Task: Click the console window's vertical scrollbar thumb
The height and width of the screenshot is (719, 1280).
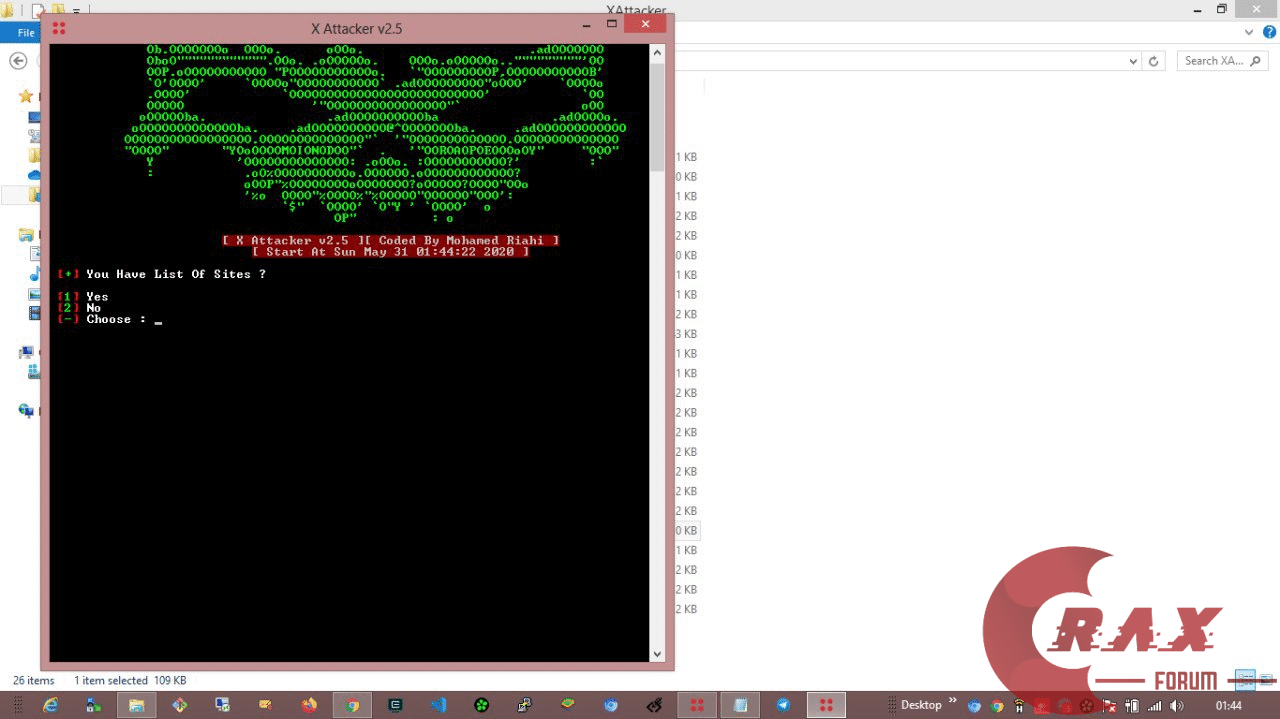Action: [657, 115]
